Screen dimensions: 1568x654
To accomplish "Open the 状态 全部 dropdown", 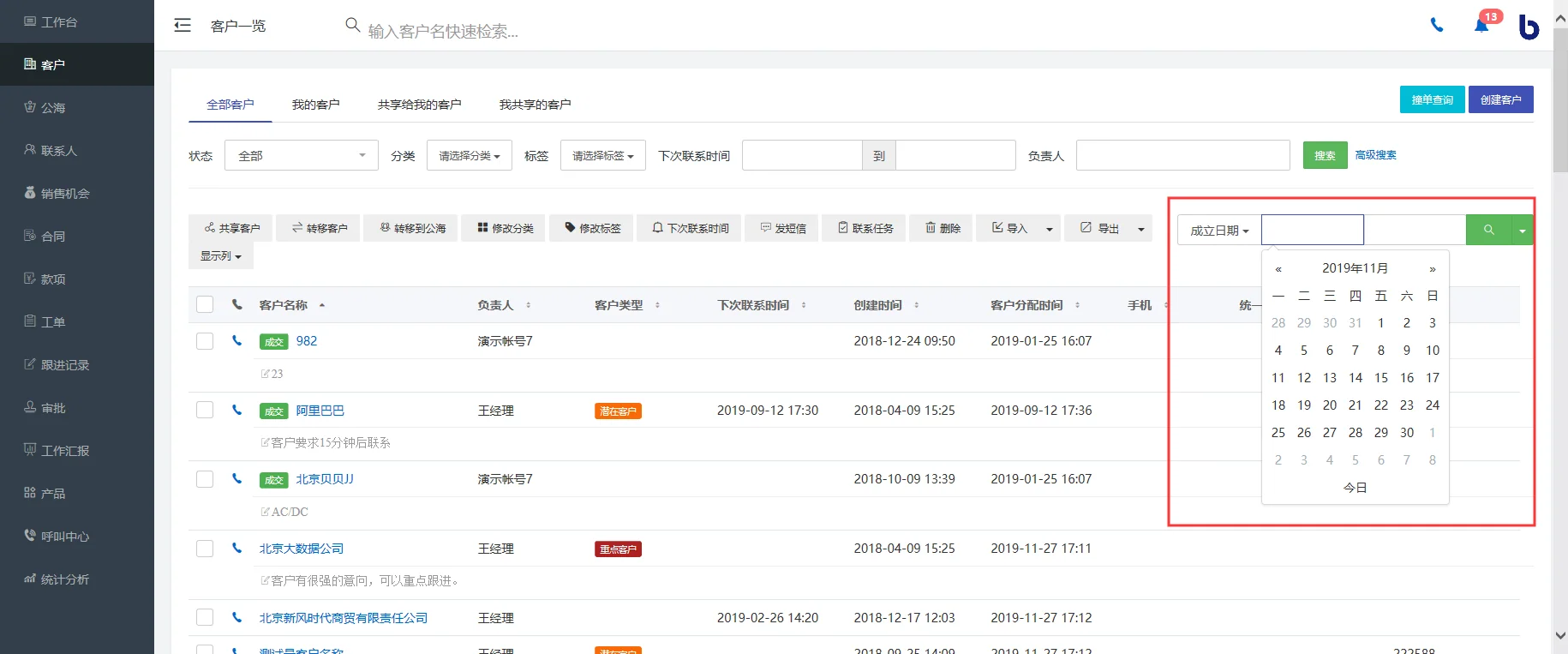I will coord(302,155).
